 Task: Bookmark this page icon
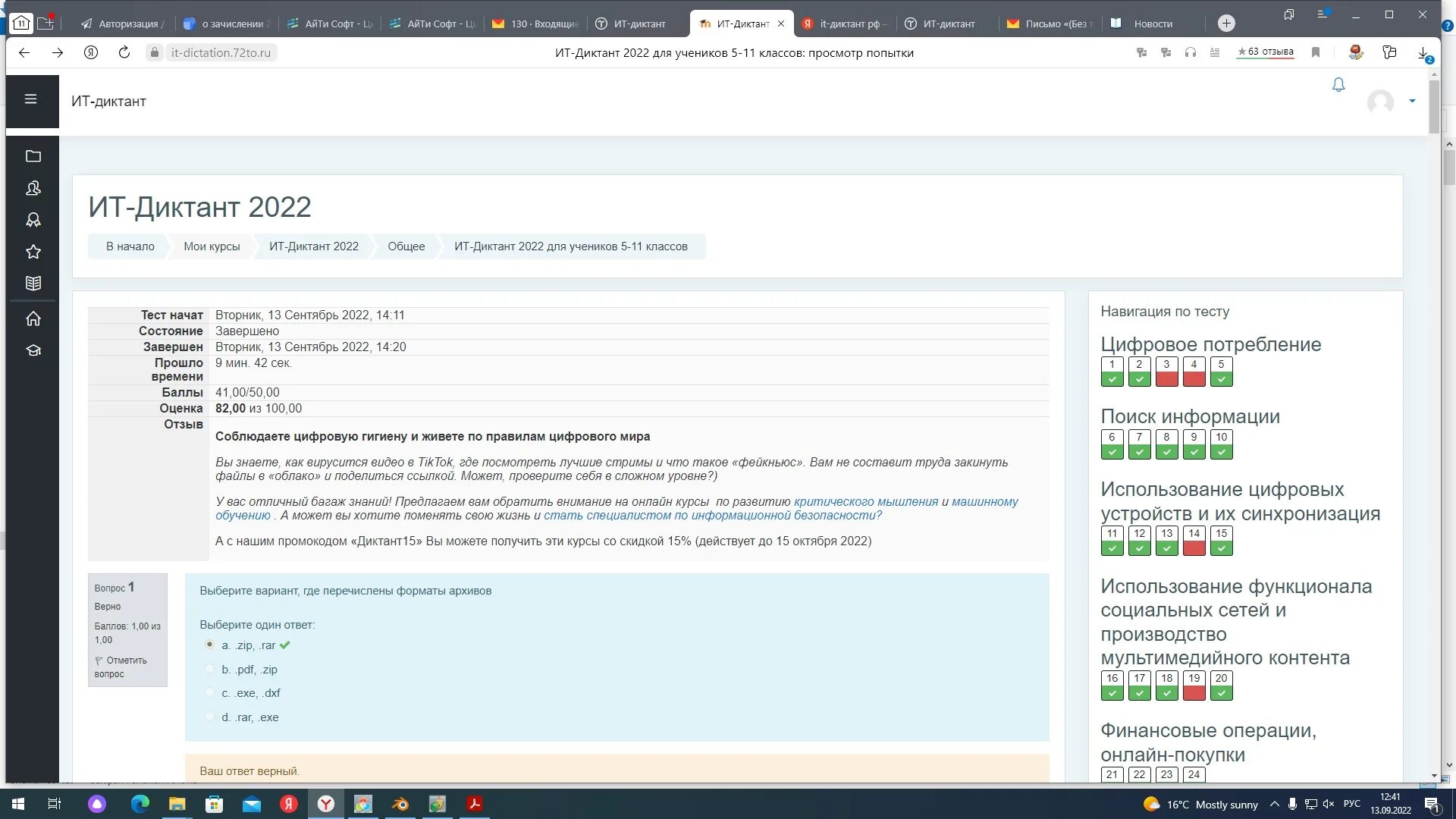pos(1316,52)
